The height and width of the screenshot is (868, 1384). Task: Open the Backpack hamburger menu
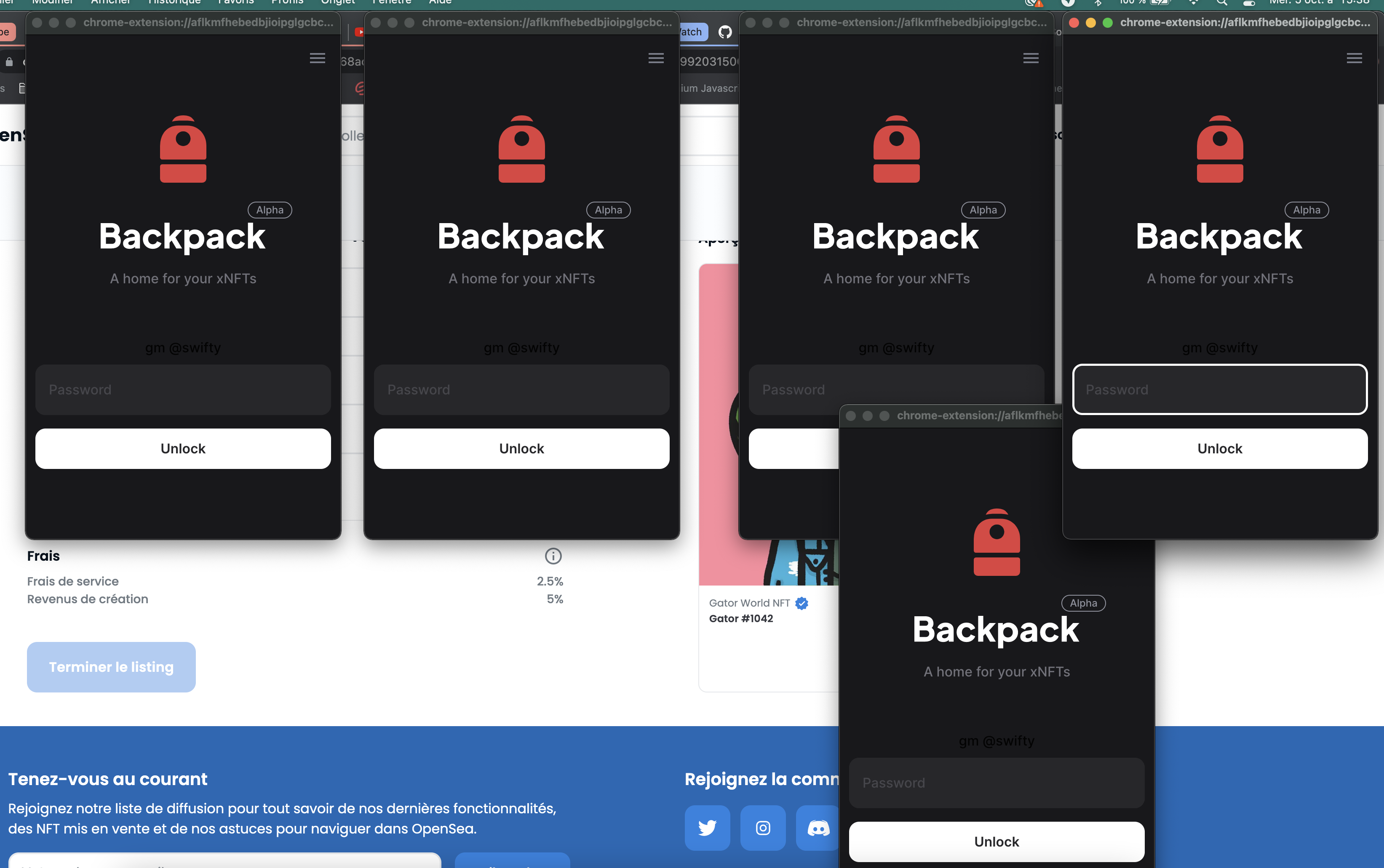pos(318,58)
